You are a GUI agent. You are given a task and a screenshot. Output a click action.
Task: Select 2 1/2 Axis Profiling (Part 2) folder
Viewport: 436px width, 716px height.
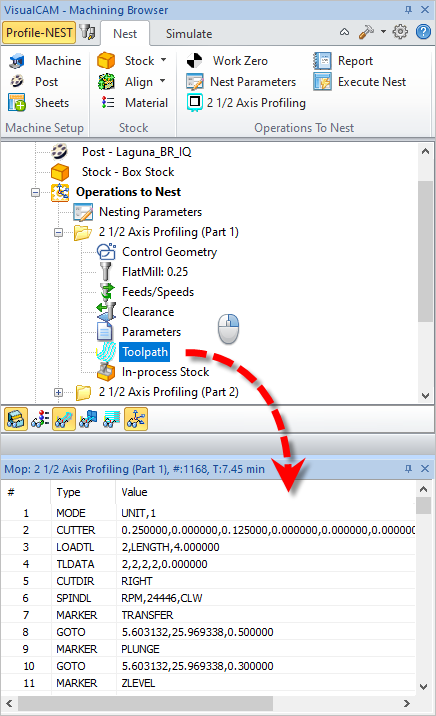(168, 392)
